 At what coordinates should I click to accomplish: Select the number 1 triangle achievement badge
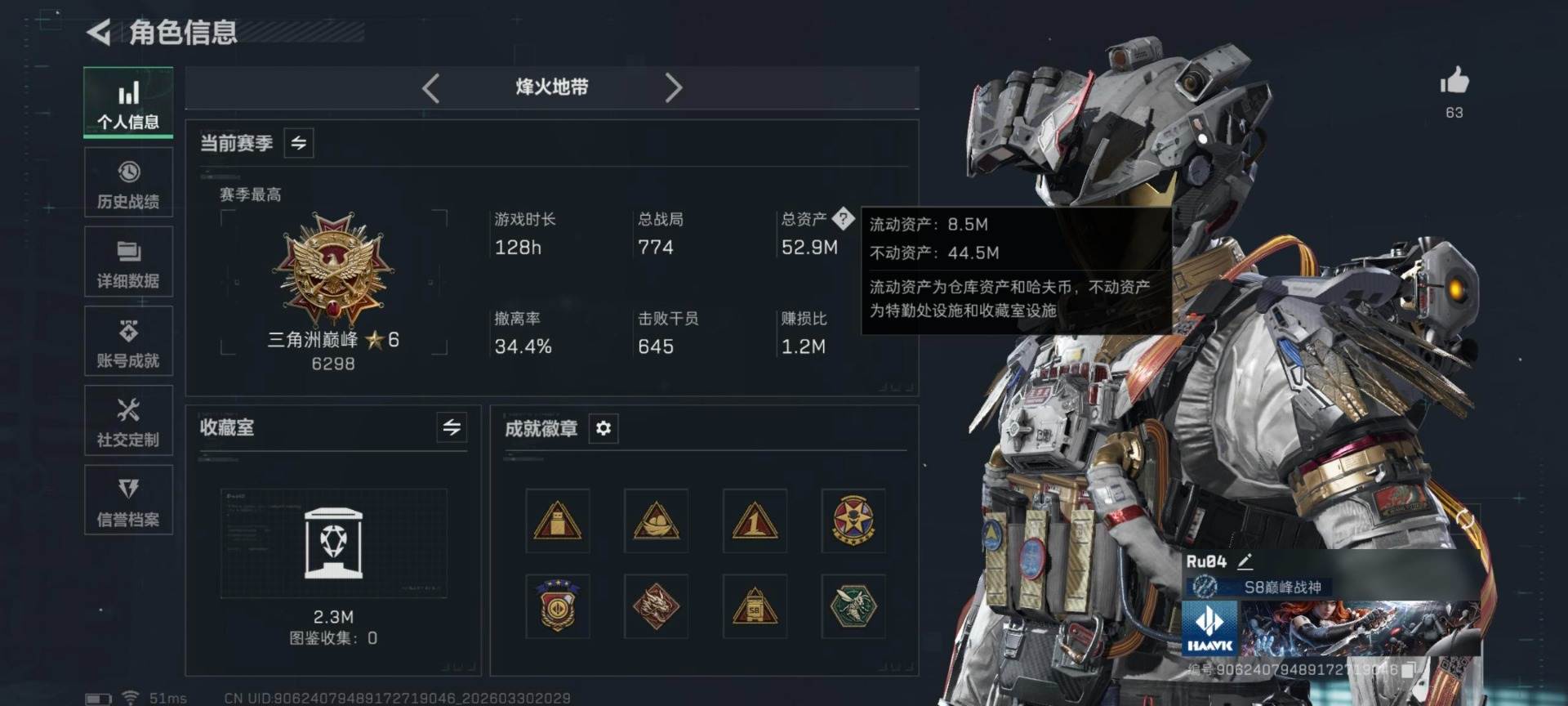pyautogui.click(x=755, y=521)
